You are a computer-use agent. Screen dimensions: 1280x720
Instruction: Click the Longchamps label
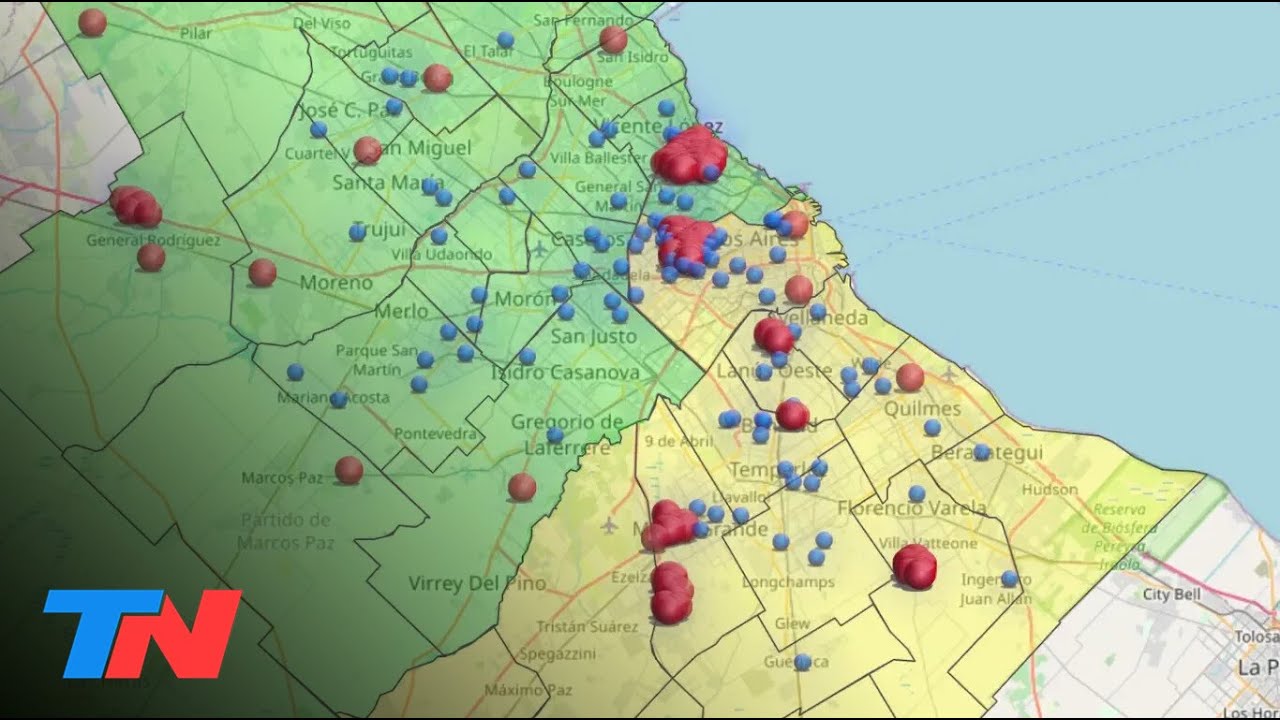pyautogui.click(x=788, y=582)
